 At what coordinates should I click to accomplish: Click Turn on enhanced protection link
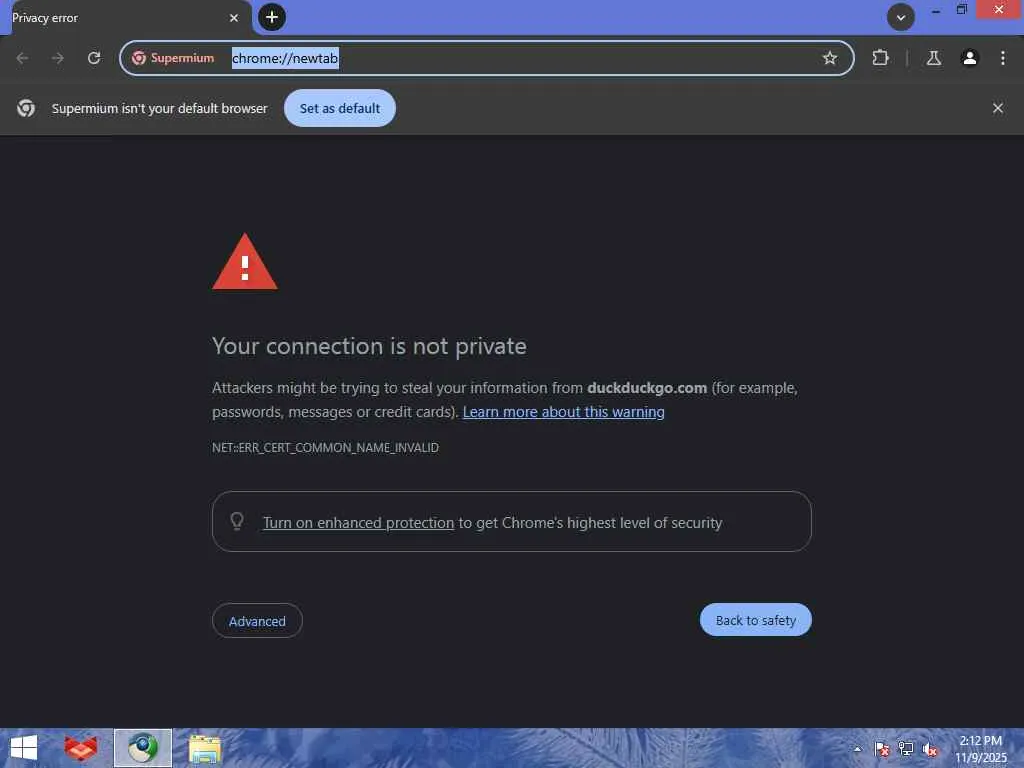point(358,523)
